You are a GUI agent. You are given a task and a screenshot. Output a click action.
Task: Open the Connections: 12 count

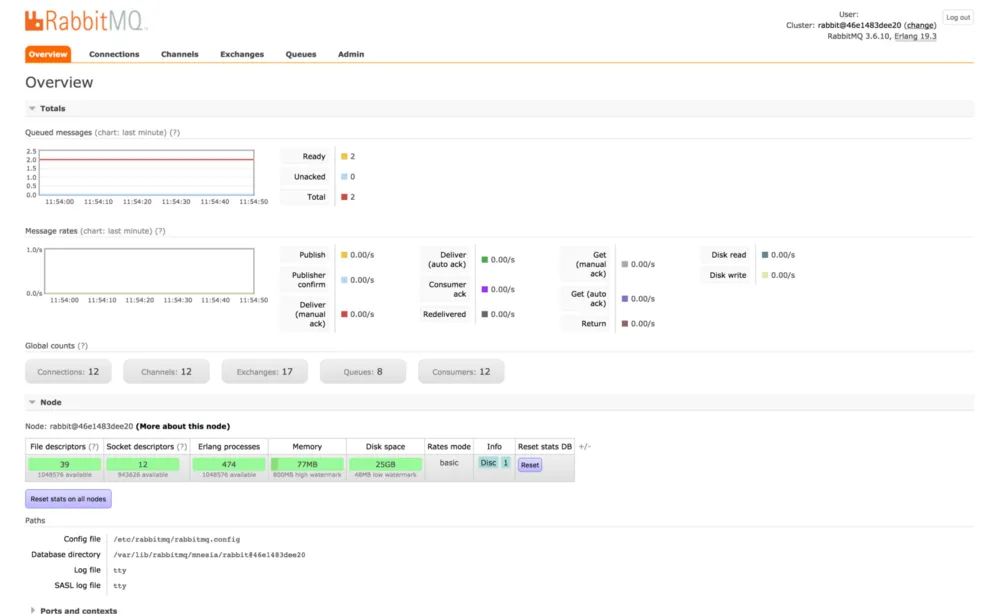pos(68,372)
